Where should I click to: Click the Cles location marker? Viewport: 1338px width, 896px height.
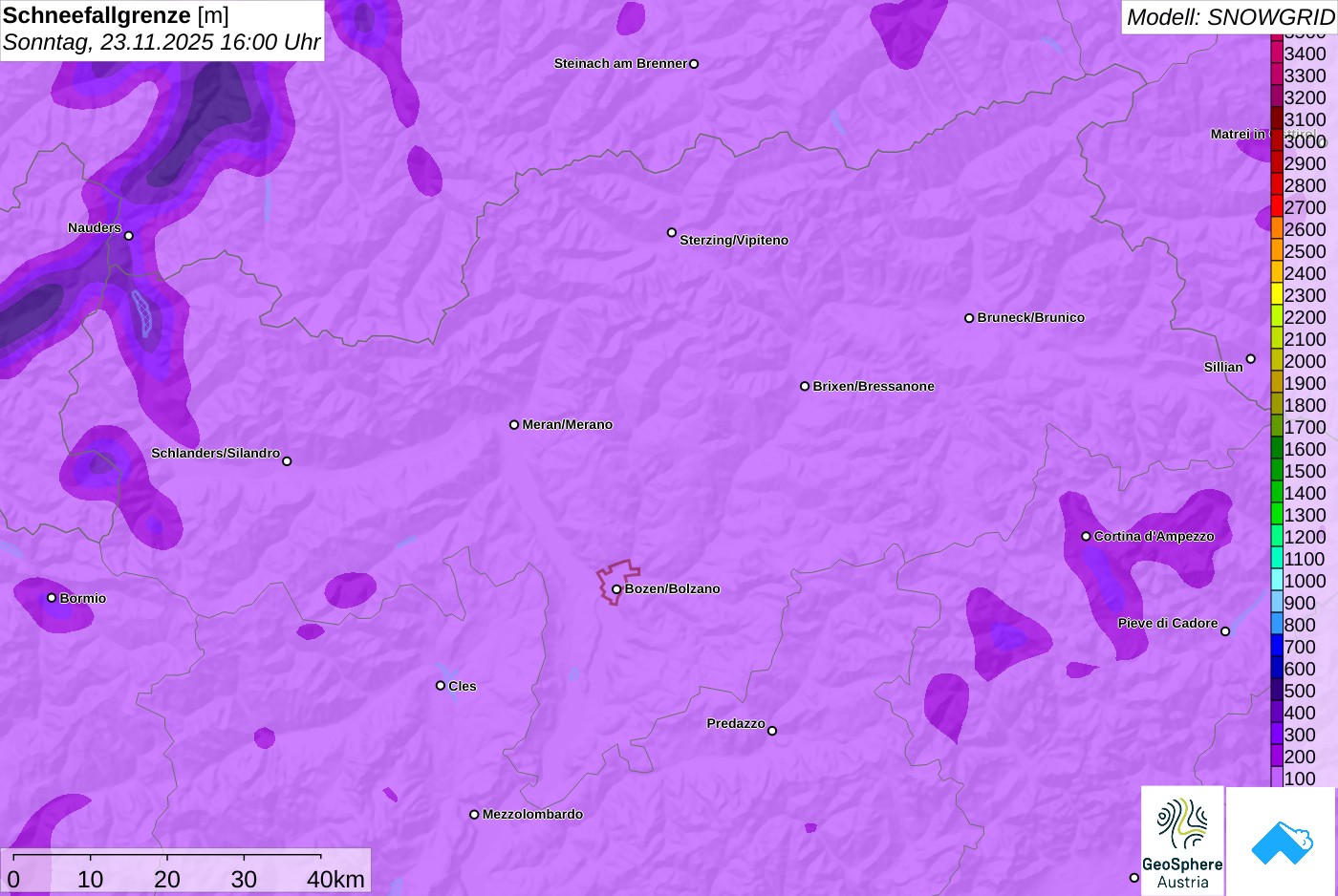click(x=441, y=685)
